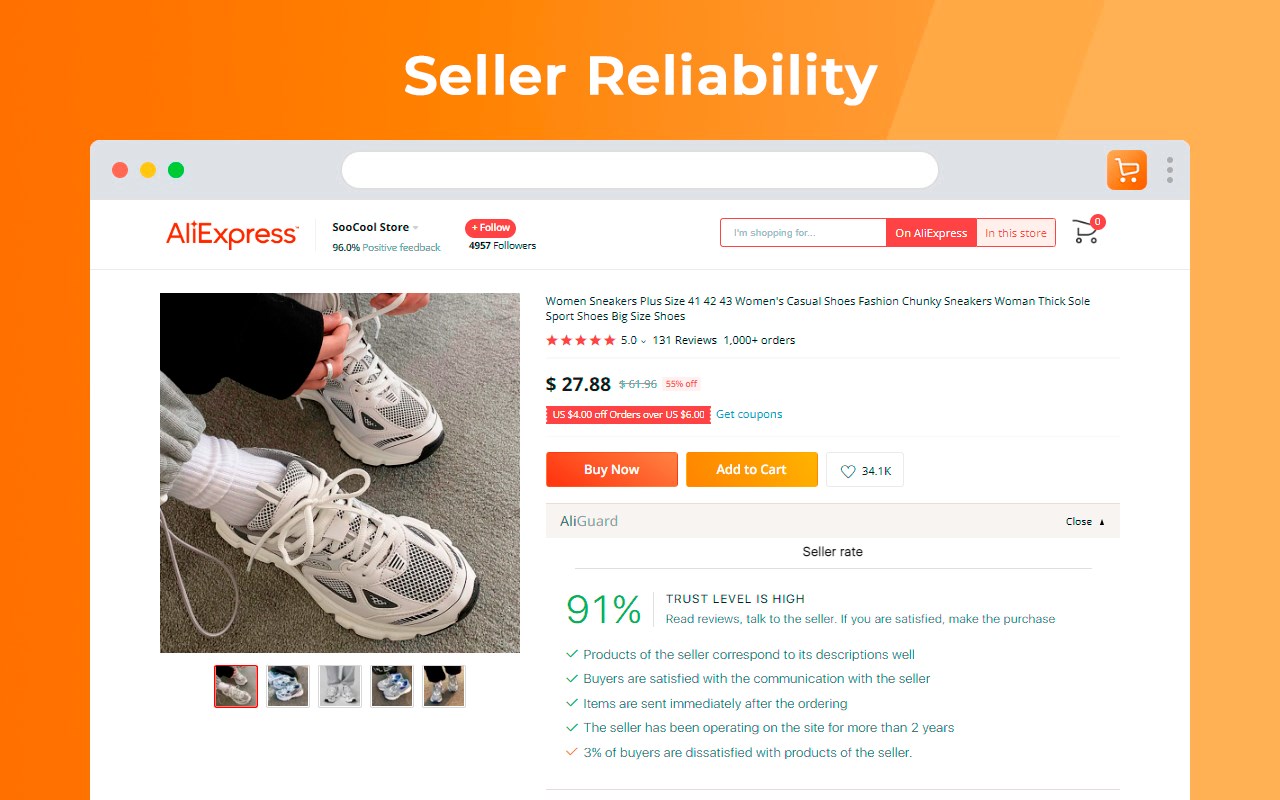Open the 5.0 rating dropdown arrow
Image resolution: width=1280 pixels, height=800 pixels.
click(x=643, y=341)
